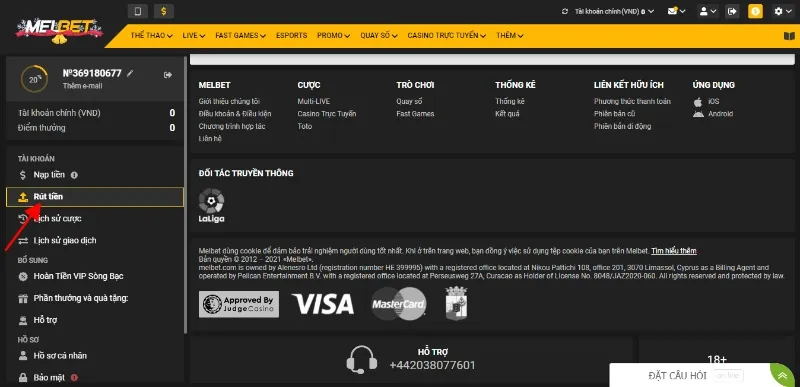Open Giới thiệu chúng tôi footer link
800x387 pixels.
click(229, 101)
